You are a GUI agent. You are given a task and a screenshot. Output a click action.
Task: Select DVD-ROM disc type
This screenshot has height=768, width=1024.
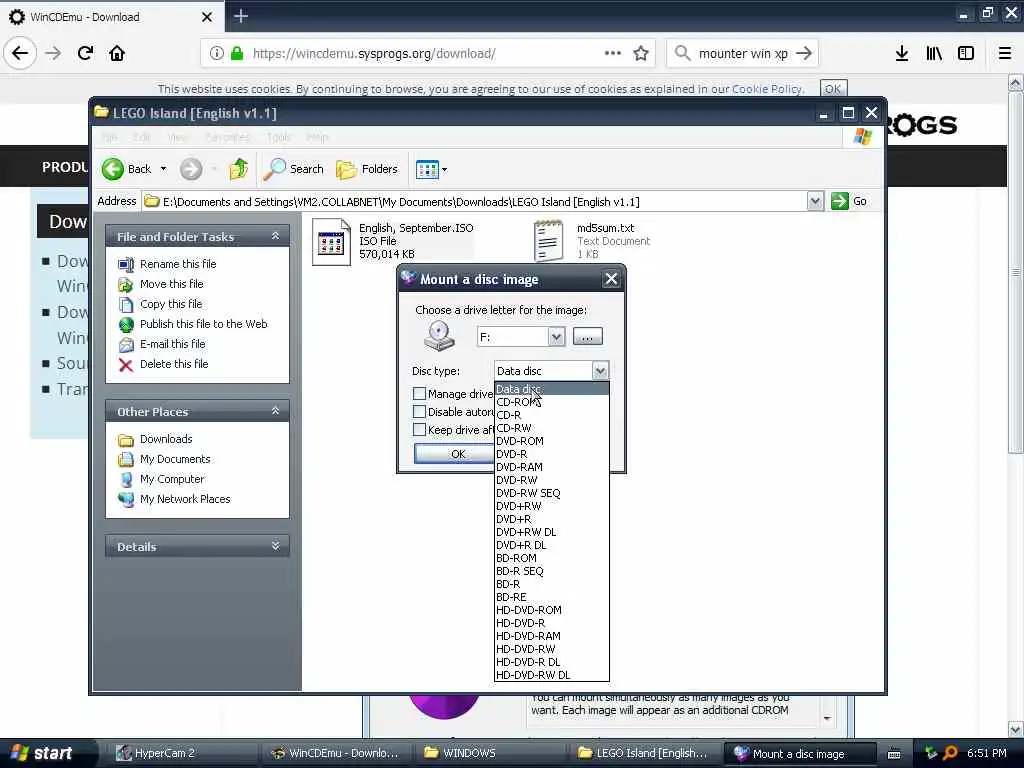click(552, 441)
